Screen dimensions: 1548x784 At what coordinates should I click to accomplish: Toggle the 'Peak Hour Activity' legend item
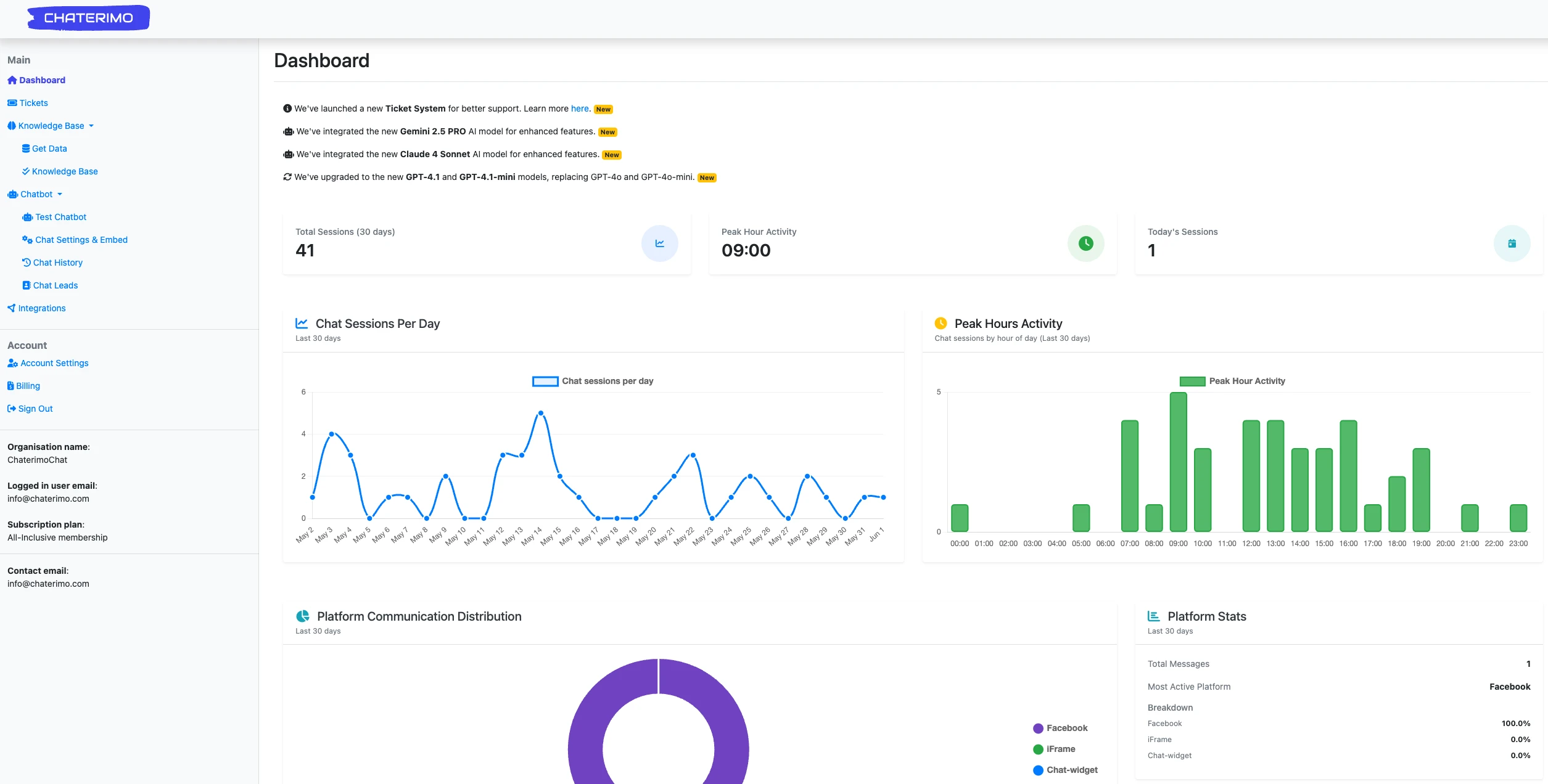click(x=1232, y=381)
